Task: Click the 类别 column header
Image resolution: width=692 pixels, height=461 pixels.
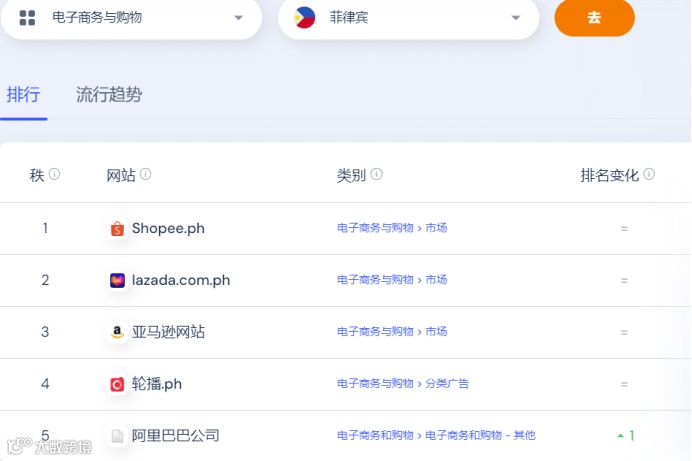Action: tap(351, 175)
